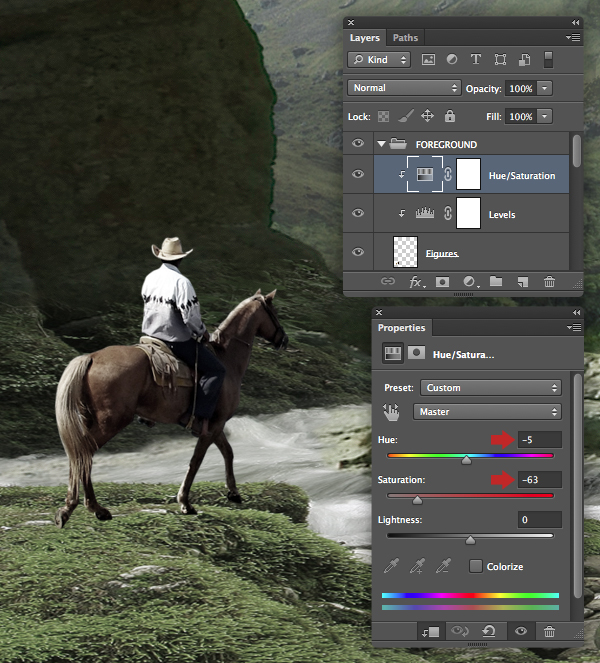Select the Hue/Saturation adjustment icon in Properties
The image size is (600, 663).
393,353
